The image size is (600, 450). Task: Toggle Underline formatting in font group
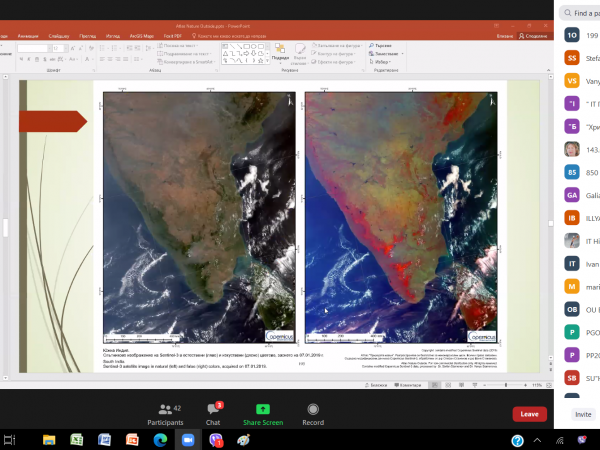(x=37, y=59)
